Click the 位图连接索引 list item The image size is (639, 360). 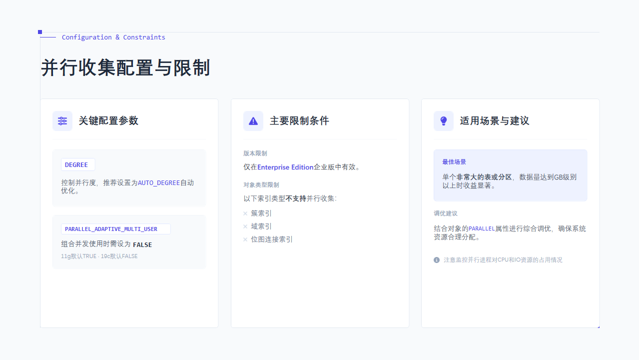tap(272, 239)
